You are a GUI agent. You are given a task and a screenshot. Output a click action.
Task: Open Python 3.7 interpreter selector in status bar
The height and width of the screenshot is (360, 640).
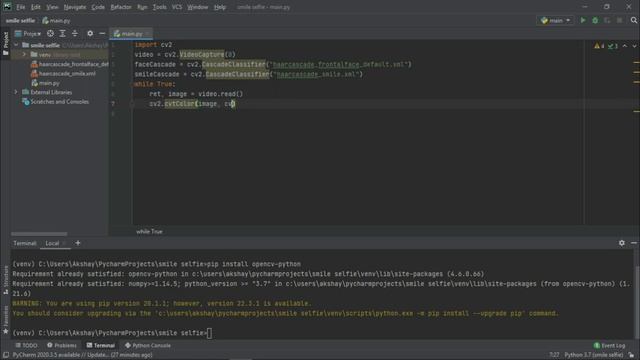pyautogui.click(x=594, y=355)
